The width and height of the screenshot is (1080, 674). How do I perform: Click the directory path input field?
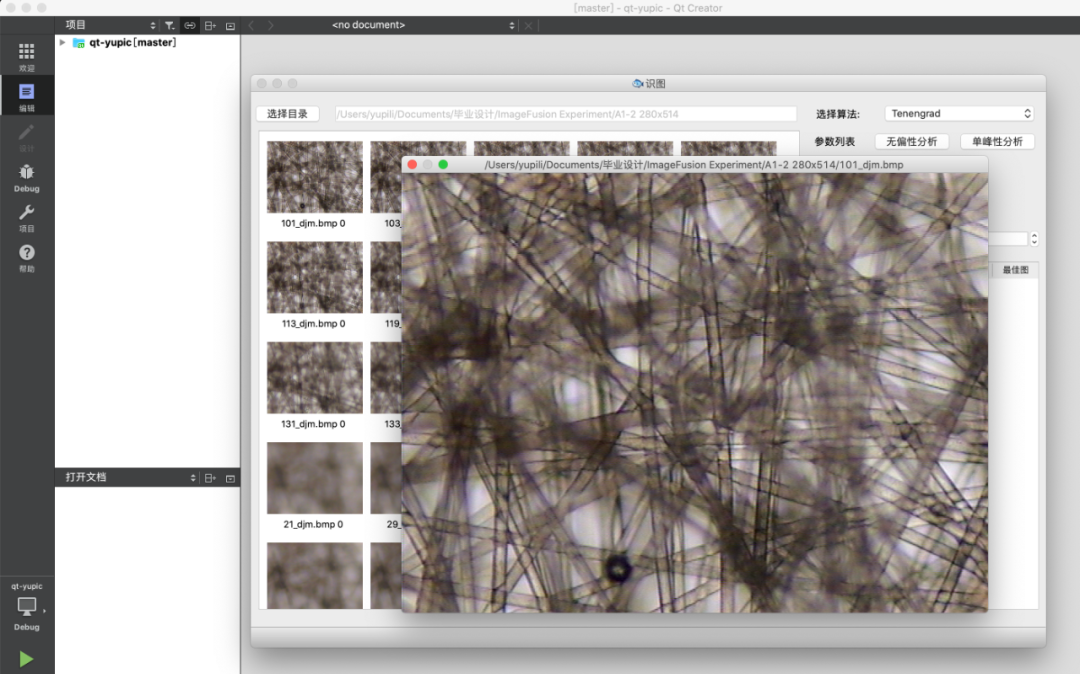565,114
